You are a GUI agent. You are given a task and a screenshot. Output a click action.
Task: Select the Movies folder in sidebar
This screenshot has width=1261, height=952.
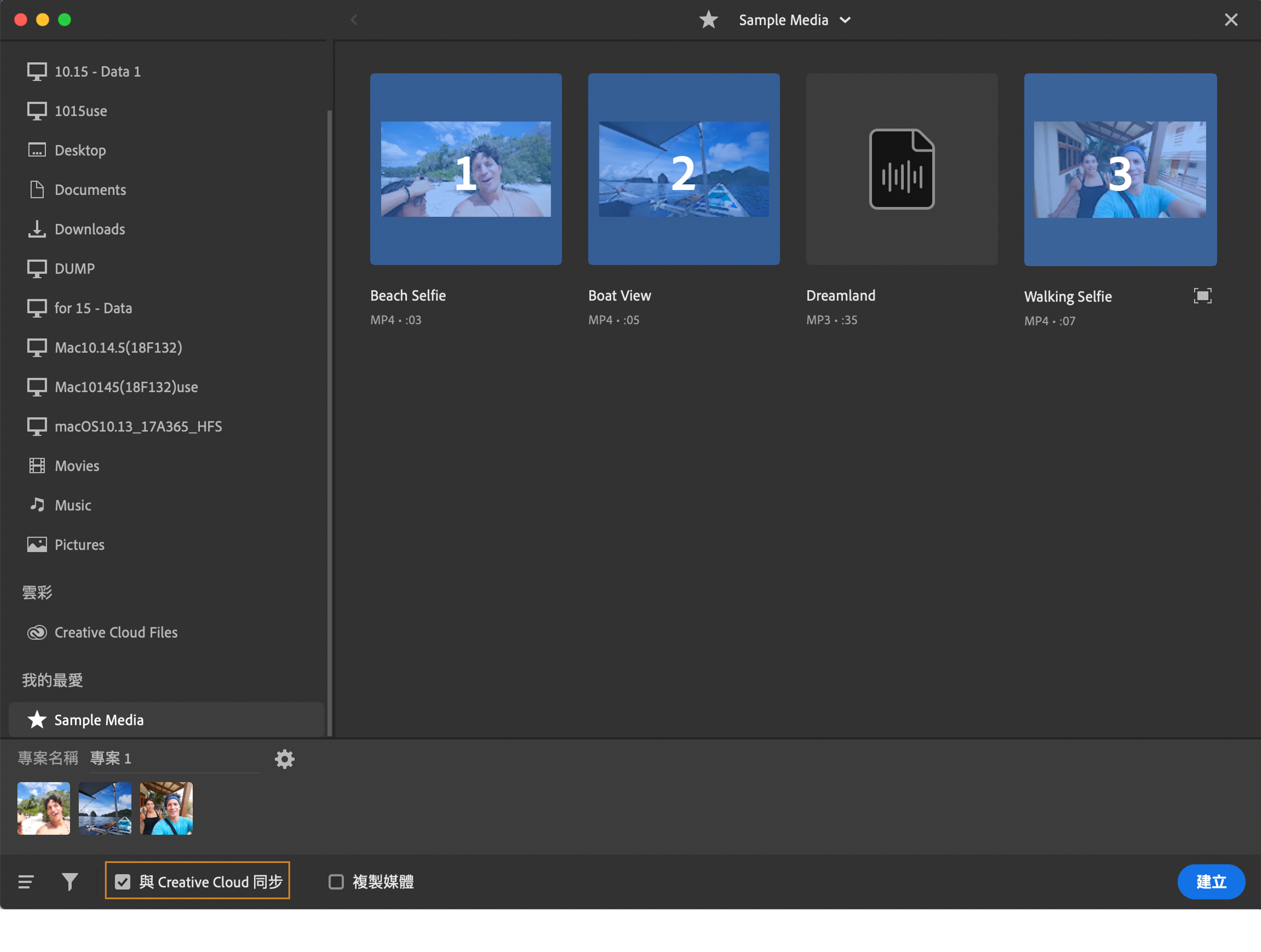pos(77,466)
